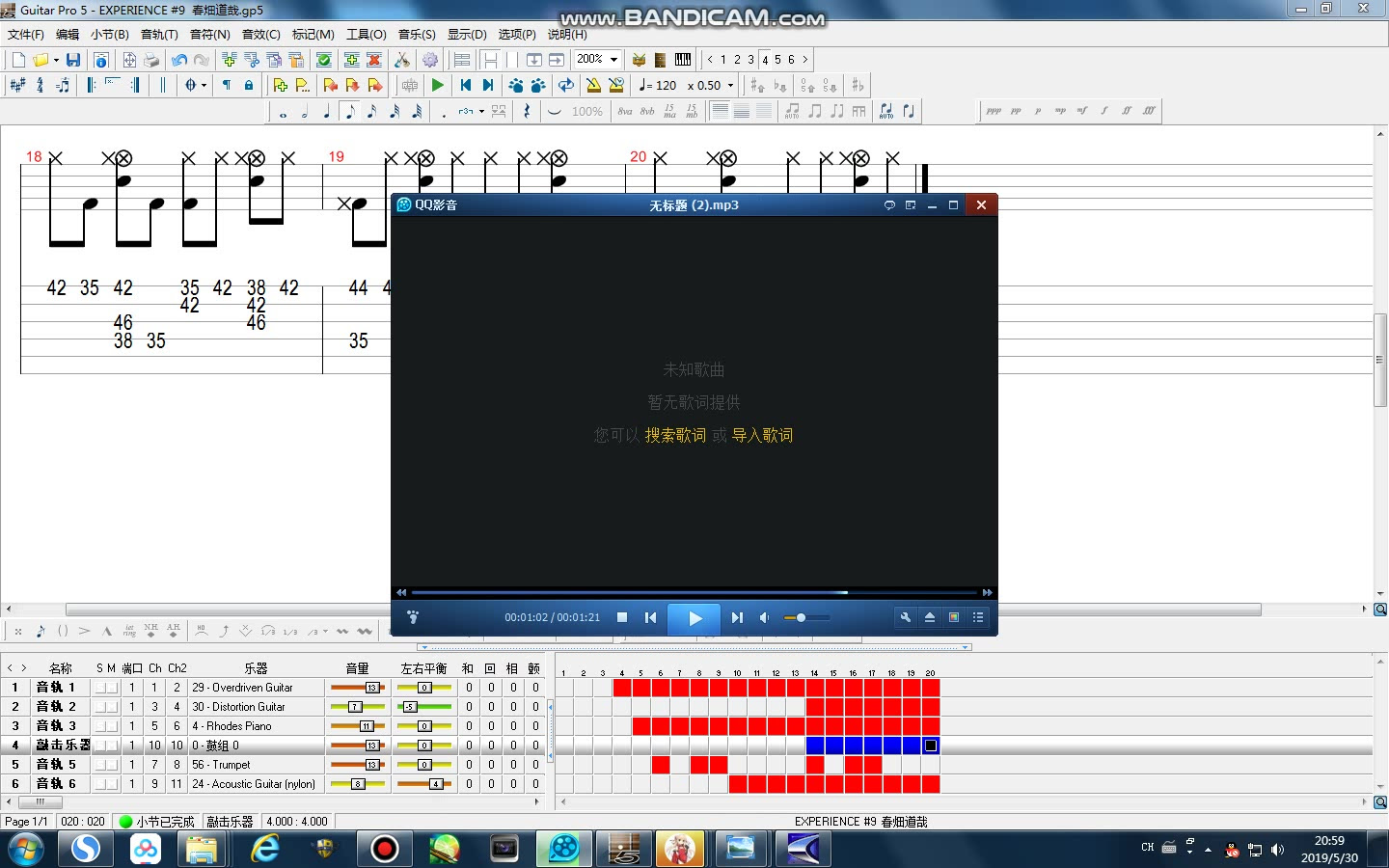Create a new file in Guitar Pro
The width and height of the screenshot is (1389, 868).
(18, 60)
